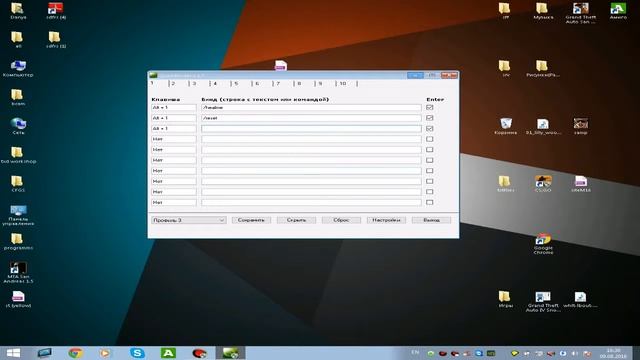640x360 pixels.
Task: Open the media player taskbar icon
Action: coord(105,353)
